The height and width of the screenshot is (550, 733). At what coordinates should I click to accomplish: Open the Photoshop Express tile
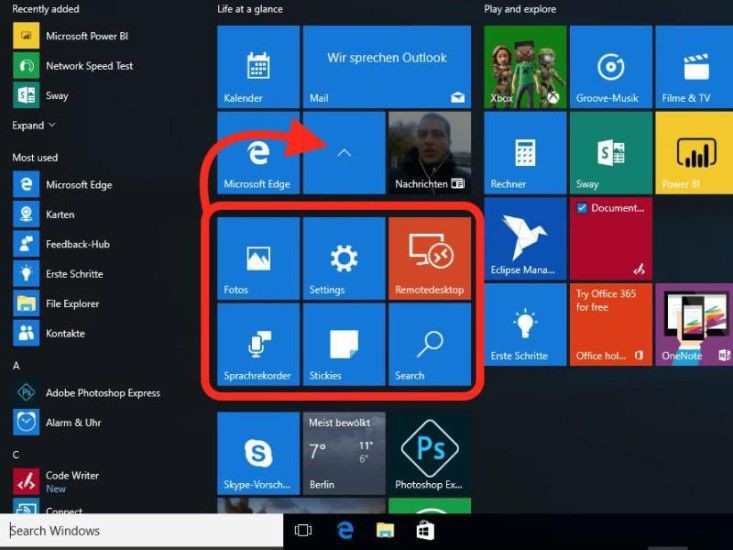430,453
